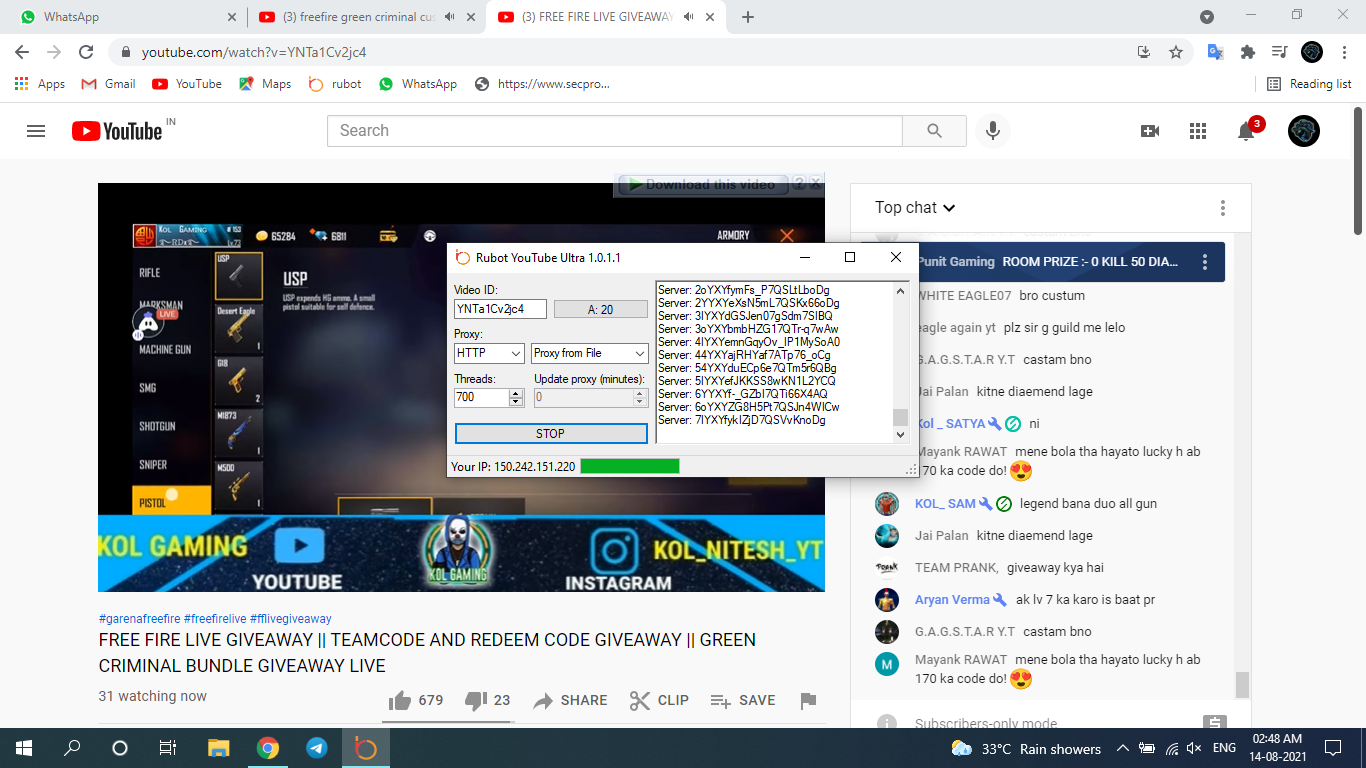
Task: Open the YouTube notifications bell
Action: pyautogui.click(x=1246, y=131)
